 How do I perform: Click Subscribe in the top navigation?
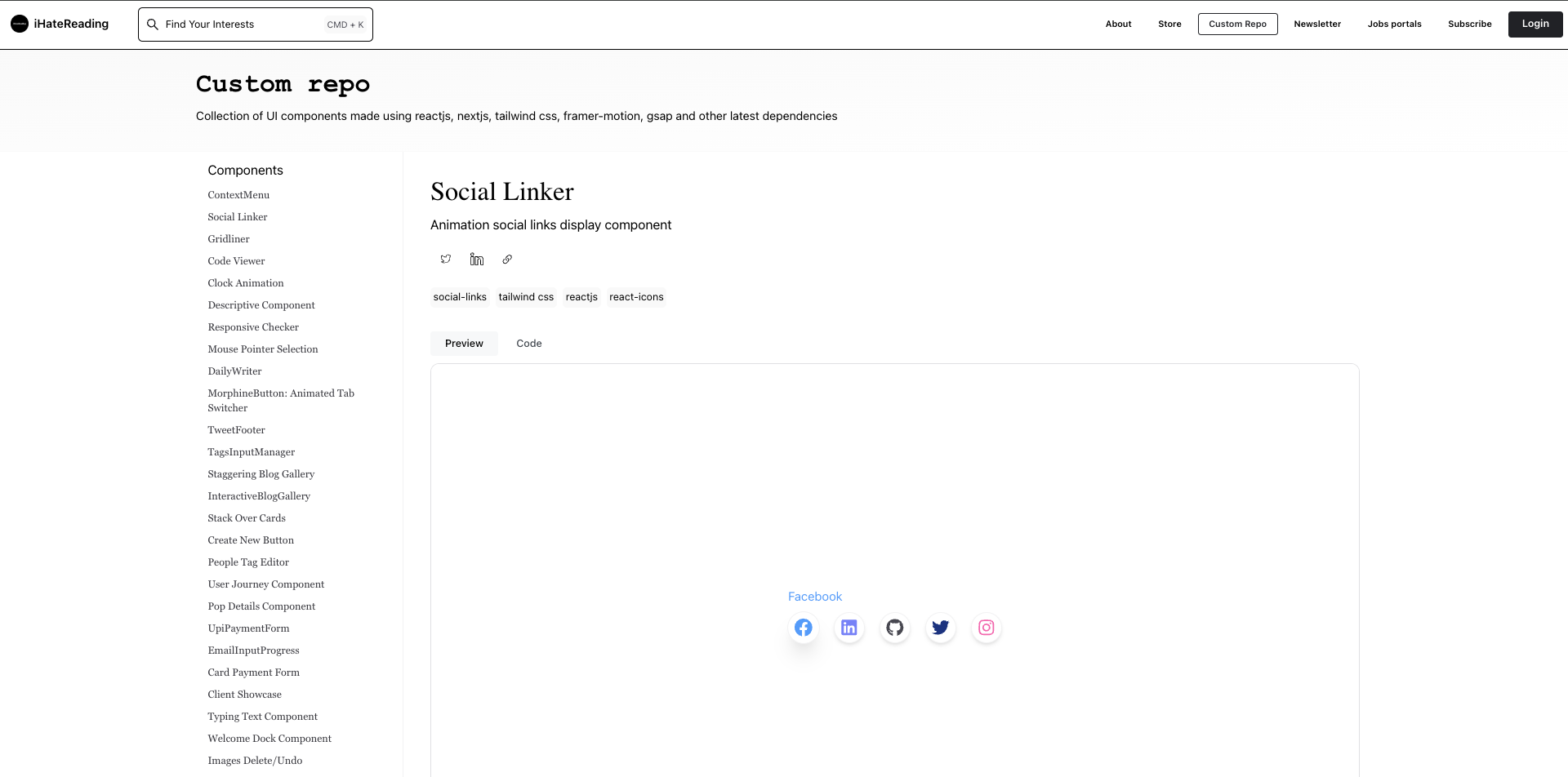1470,24
